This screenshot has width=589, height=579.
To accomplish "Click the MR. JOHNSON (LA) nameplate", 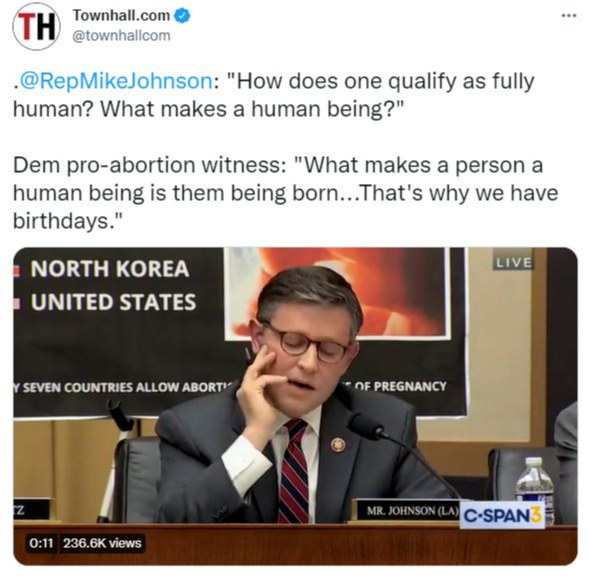I will (412, 510).
